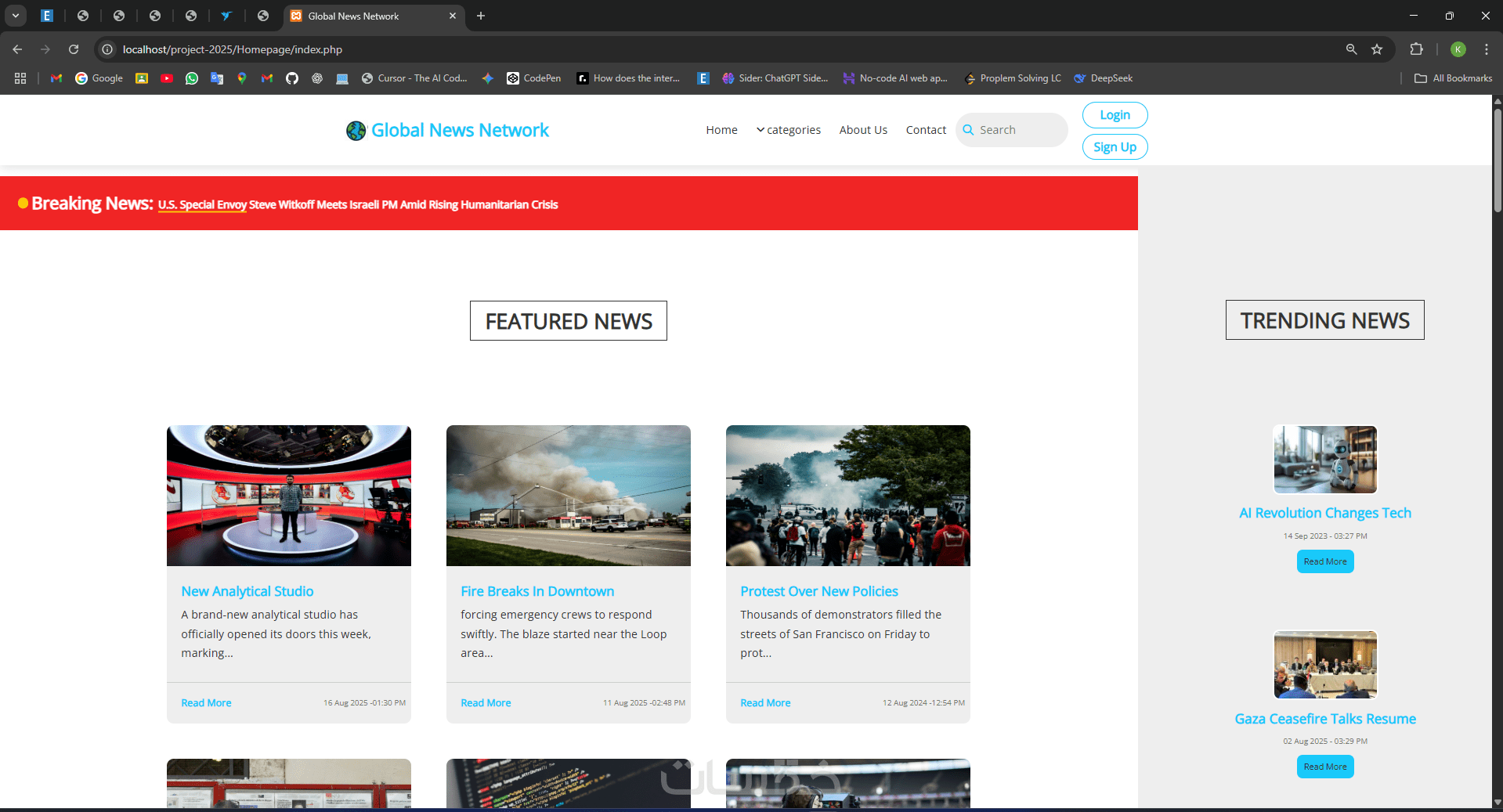Click the page's vertical scrollbar thumb
This screenshot has height=812, width=1503.
pos(1498,161)
